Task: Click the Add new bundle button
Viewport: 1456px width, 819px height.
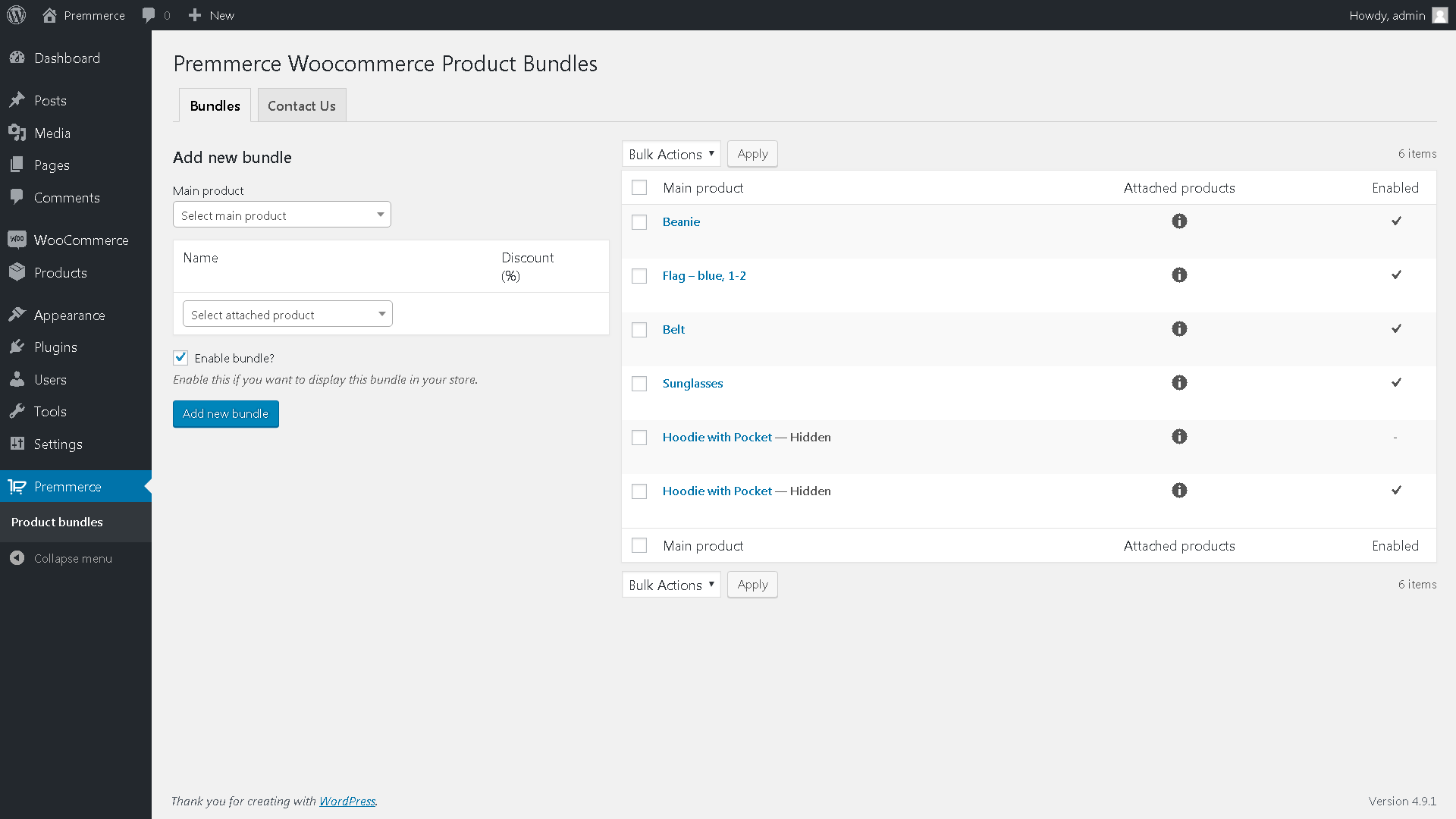Action: coord(225,414)
